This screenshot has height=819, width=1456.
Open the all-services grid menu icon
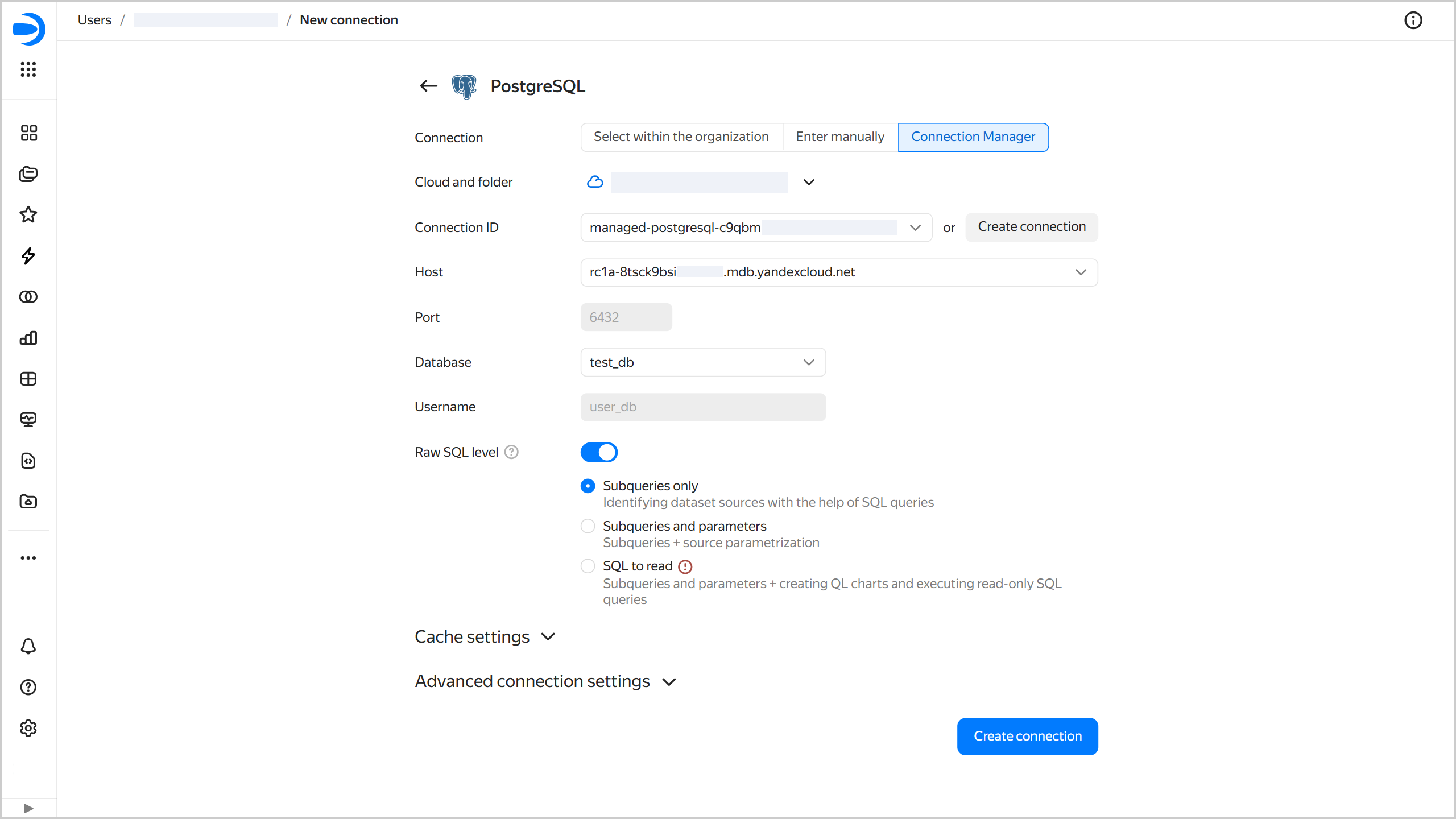pyautogui.click(x=28, y=69)
